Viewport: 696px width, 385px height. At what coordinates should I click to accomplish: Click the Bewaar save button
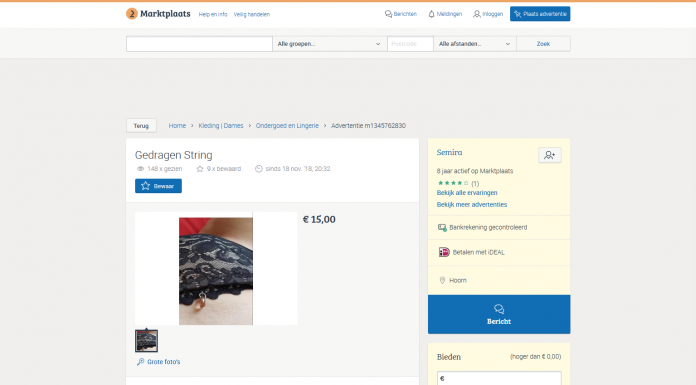click(x=158, y=186)
